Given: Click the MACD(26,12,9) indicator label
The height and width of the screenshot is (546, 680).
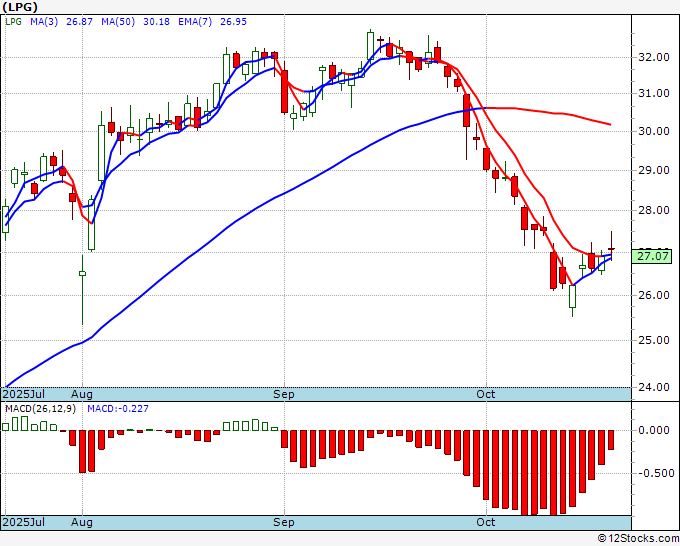Looking at the screenshot, I should pyautogui.click(x=40, y=409).
